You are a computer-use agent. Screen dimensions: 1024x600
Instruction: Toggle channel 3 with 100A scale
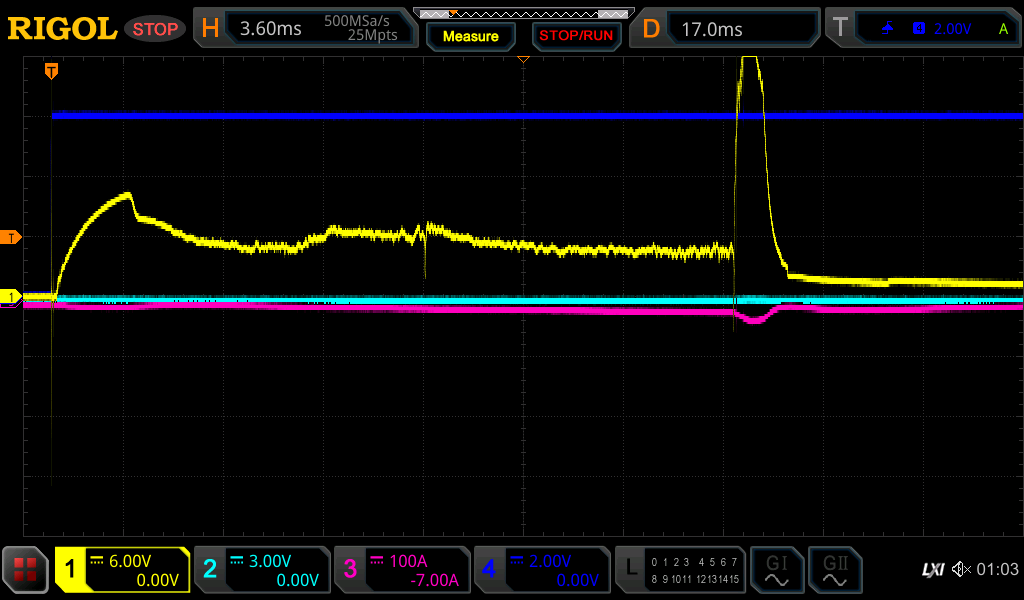pos(402,570)
